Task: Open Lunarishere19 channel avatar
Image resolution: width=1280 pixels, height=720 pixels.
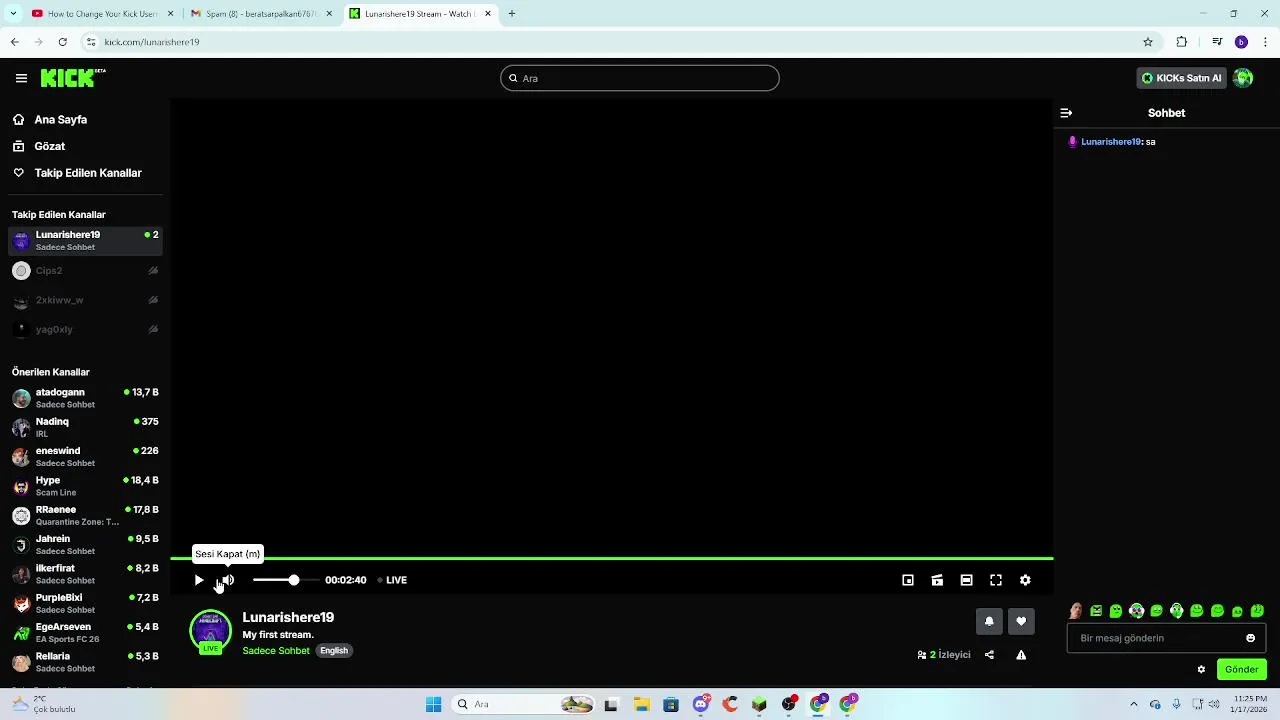Action: tap(210, 631)
